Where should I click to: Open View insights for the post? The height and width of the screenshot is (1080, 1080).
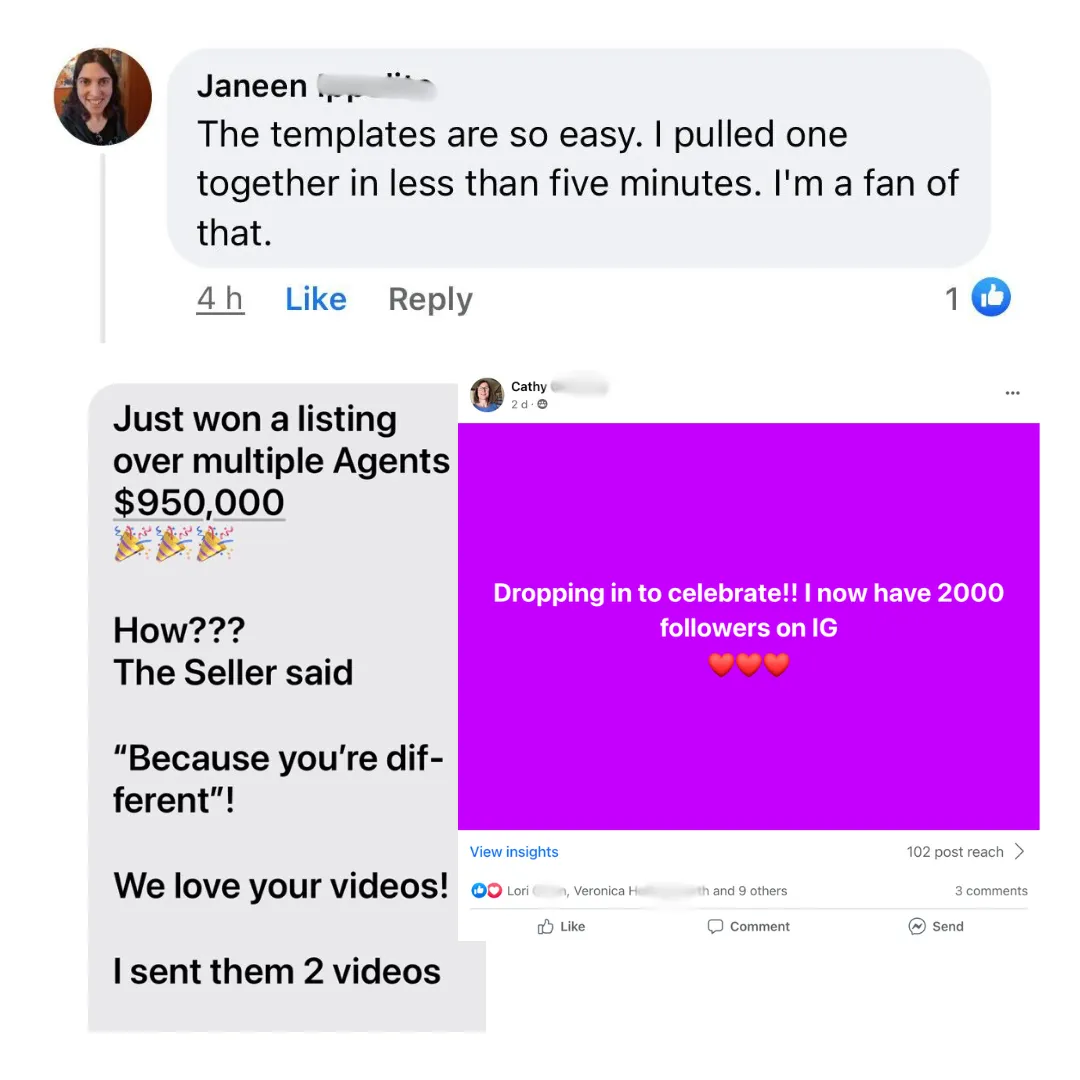[514, 852]
